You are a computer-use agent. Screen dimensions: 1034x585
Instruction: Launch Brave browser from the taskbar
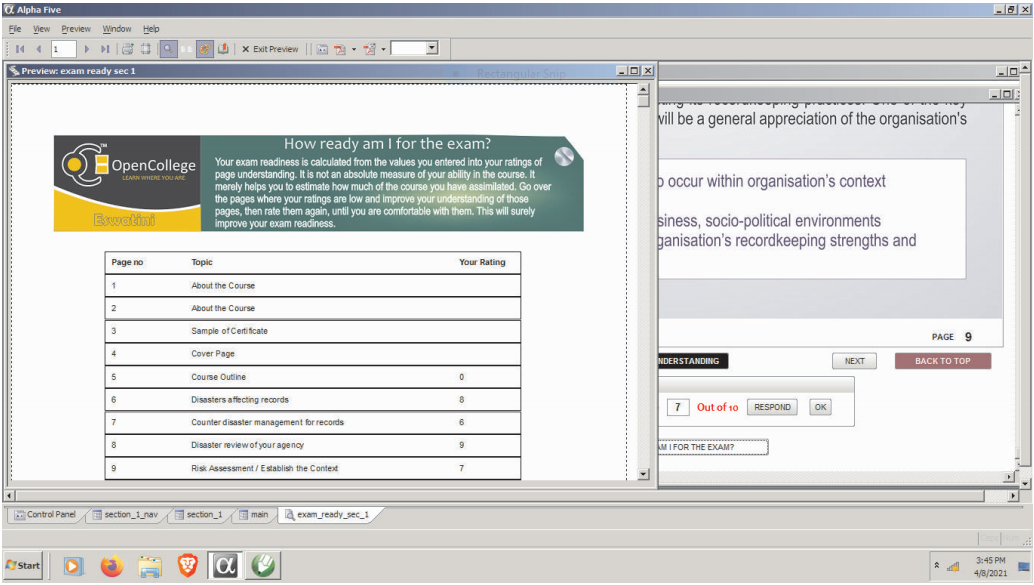(187, 565)
